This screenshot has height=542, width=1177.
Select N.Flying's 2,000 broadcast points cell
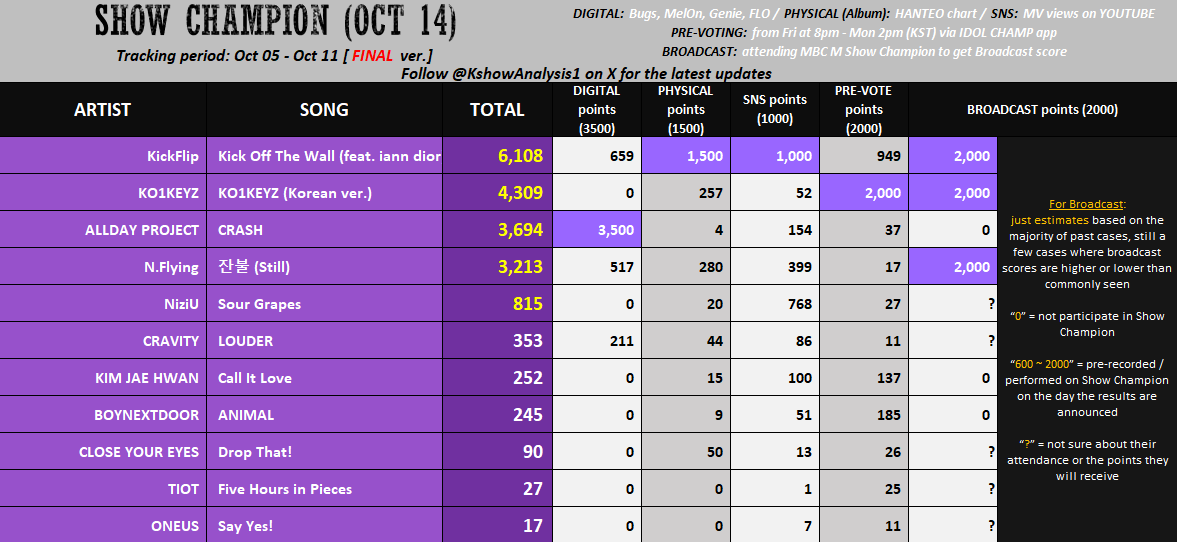953,266
